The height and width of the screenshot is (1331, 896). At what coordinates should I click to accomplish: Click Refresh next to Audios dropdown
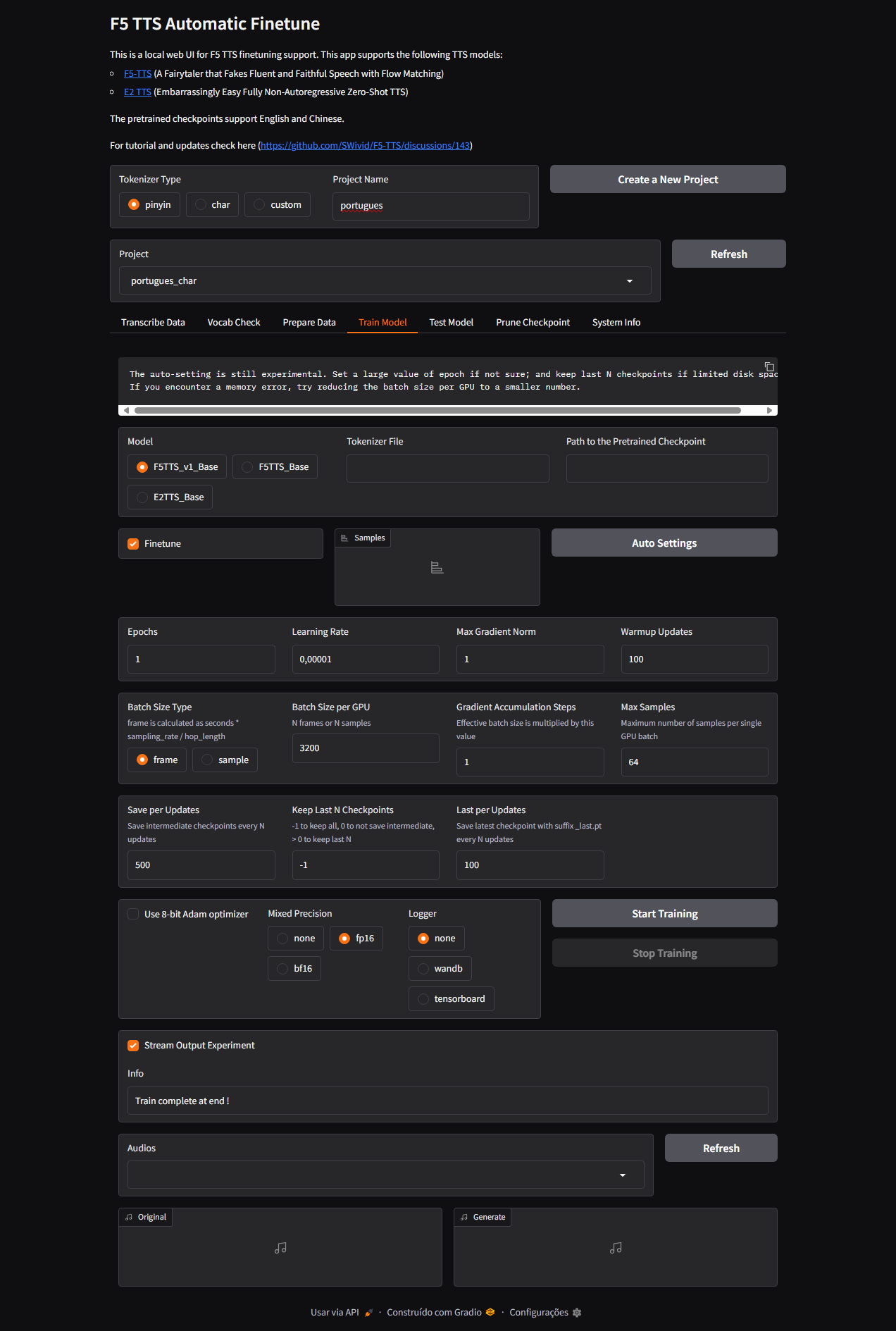pyautogui.click(x=721, y=1148)
